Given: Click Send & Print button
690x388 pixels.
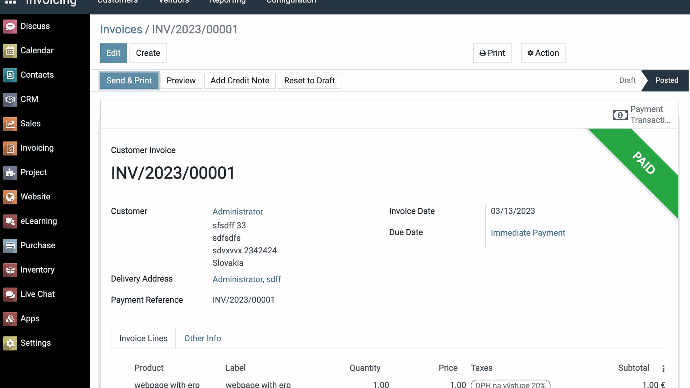Looking at the screenshot, I should click(129, 81).
